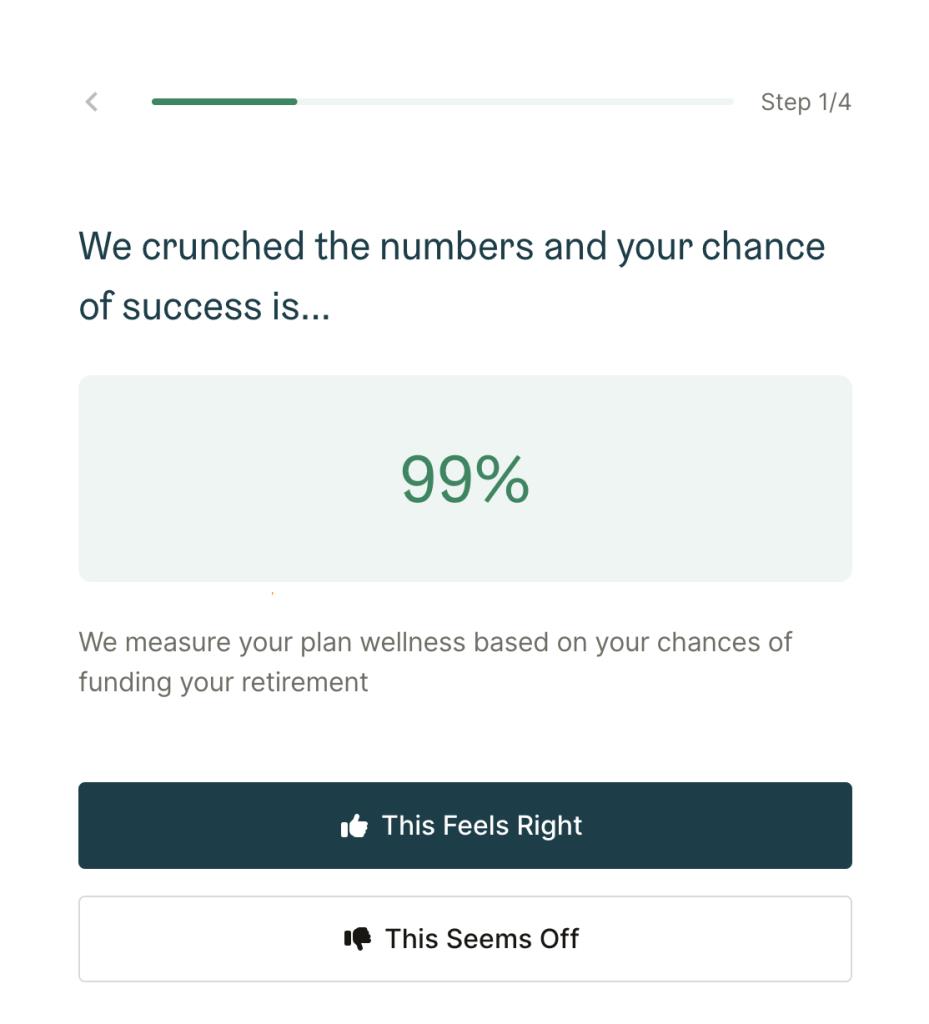The height and width of the screenshot is (1024, 929).
Task: Click the 'We measure your plan wellness' text
Action: click(274, 642)
